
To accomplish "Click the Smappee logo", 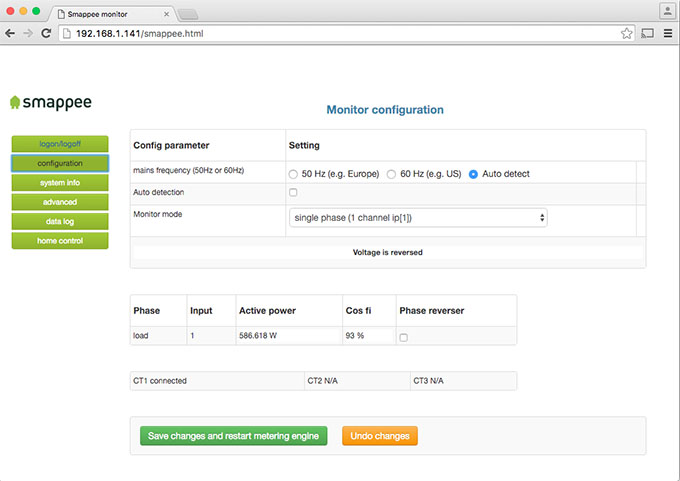I will [x=50, y=102].
